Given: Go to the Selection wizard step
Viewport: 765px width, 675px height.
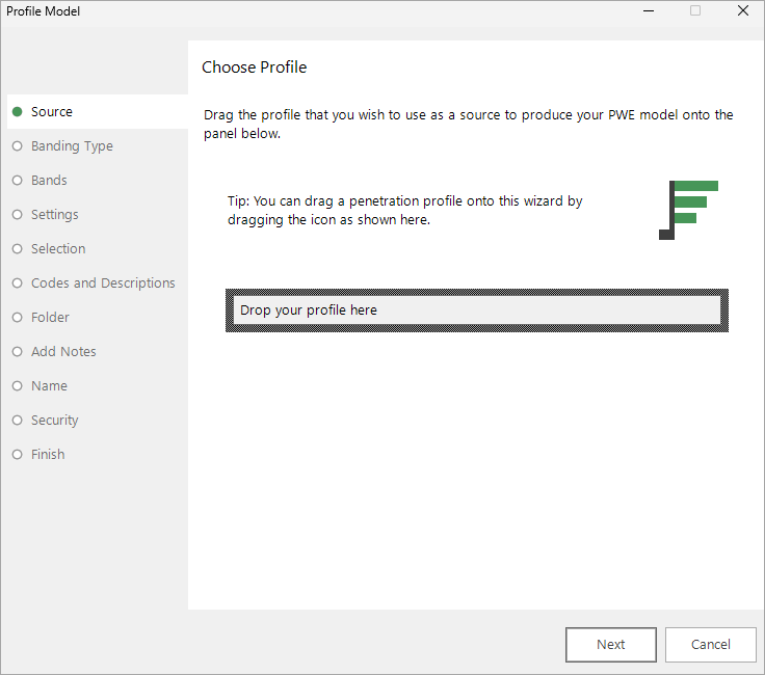Looking at the screenshot, I should click(58, 249).
